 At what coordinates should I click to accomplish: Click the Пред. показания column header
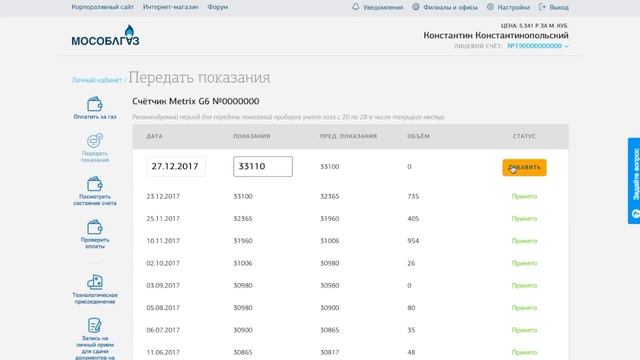(349, 136)
